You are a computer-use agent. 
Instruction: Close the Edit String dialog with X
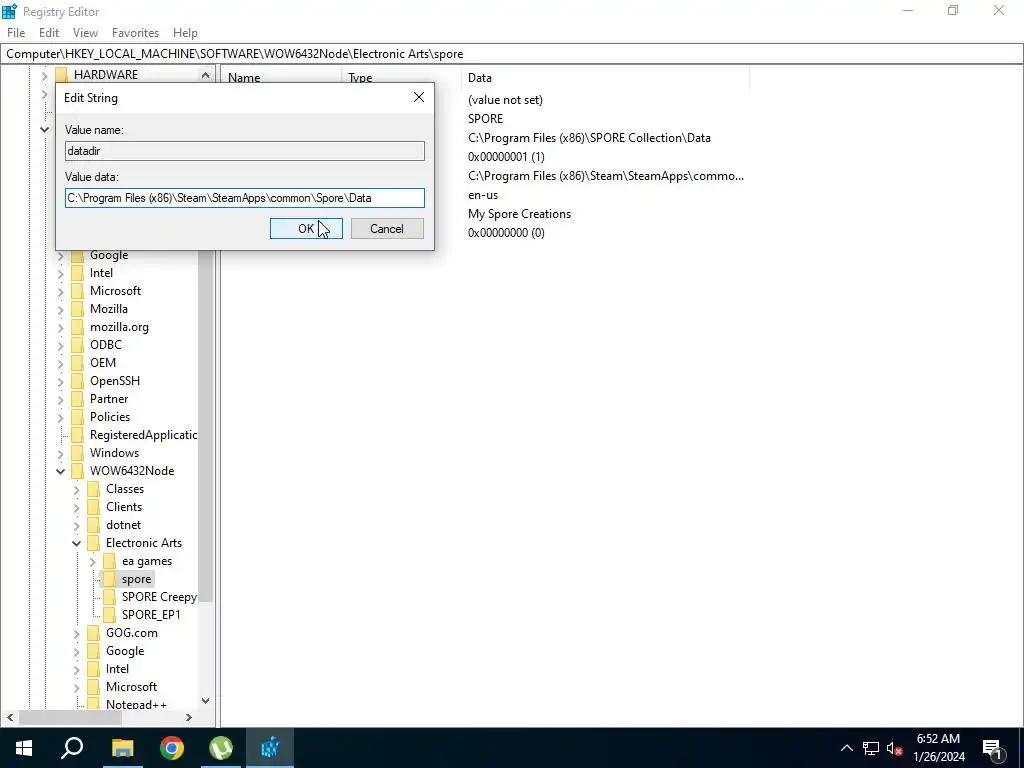419,97
